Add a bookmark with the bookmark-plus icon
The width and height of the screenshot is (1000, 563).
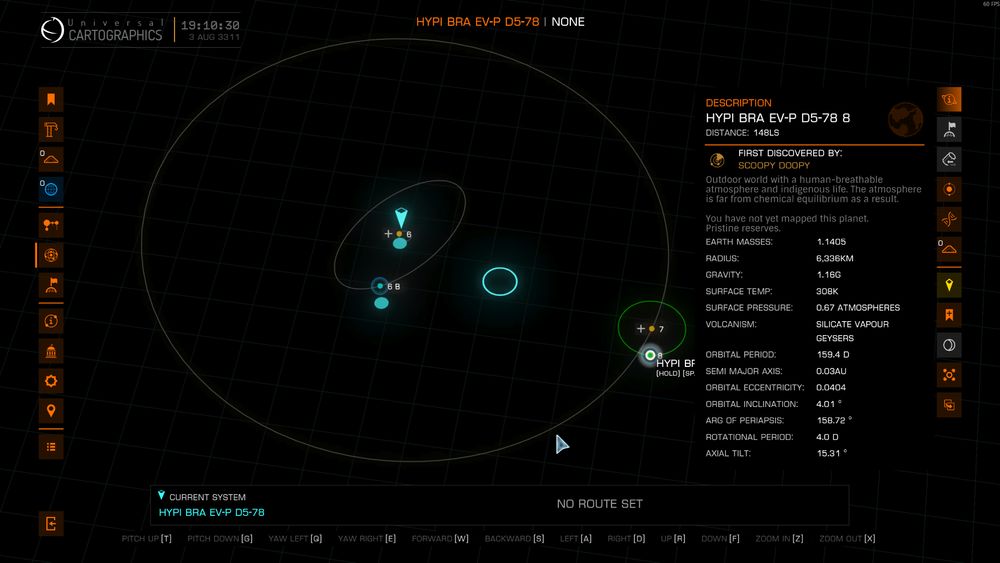[949, 315]
